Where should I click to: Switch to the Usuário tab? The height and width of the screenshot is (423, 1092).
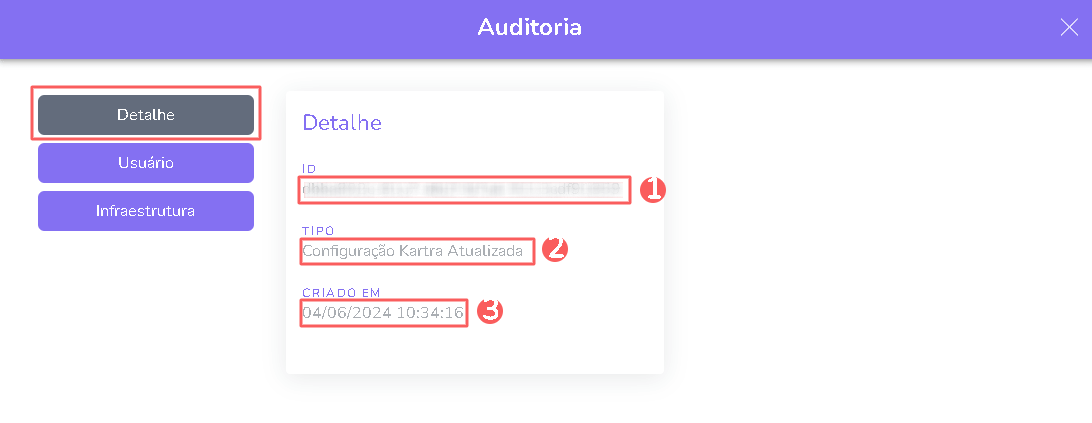tap(146, 163)
